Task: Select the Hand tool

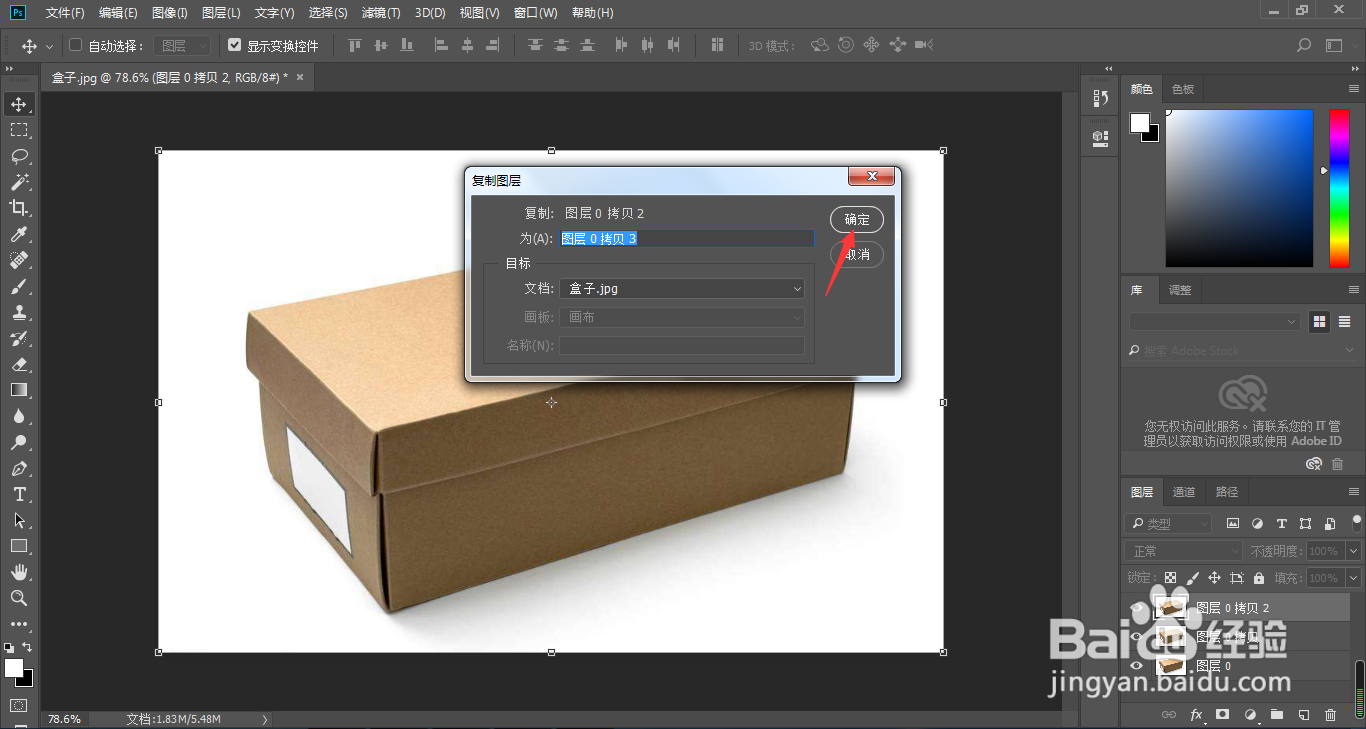Action: [18, 572]
